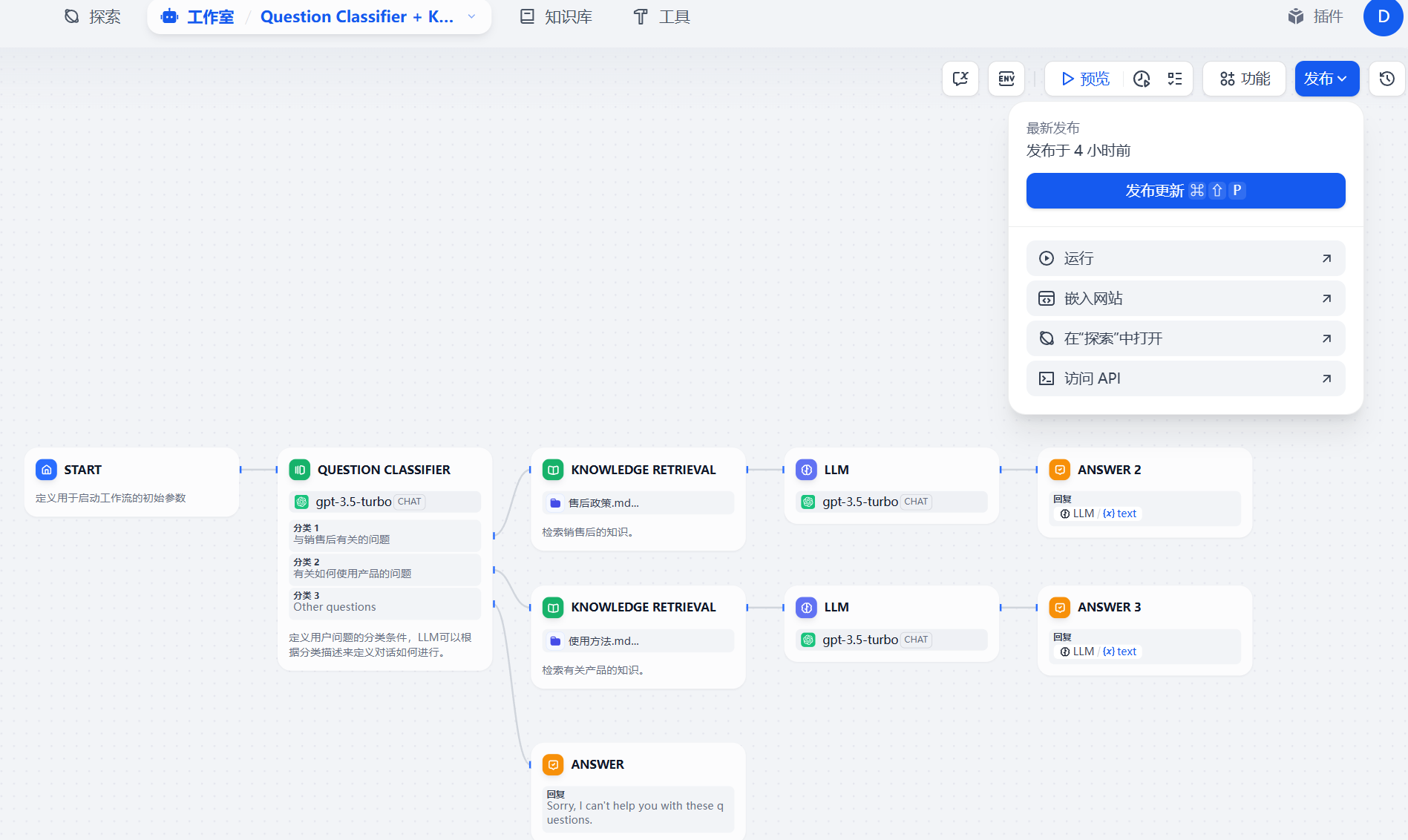1408x840 pixels.
Task: Open the 工具 tools tab
Action: 661,16
